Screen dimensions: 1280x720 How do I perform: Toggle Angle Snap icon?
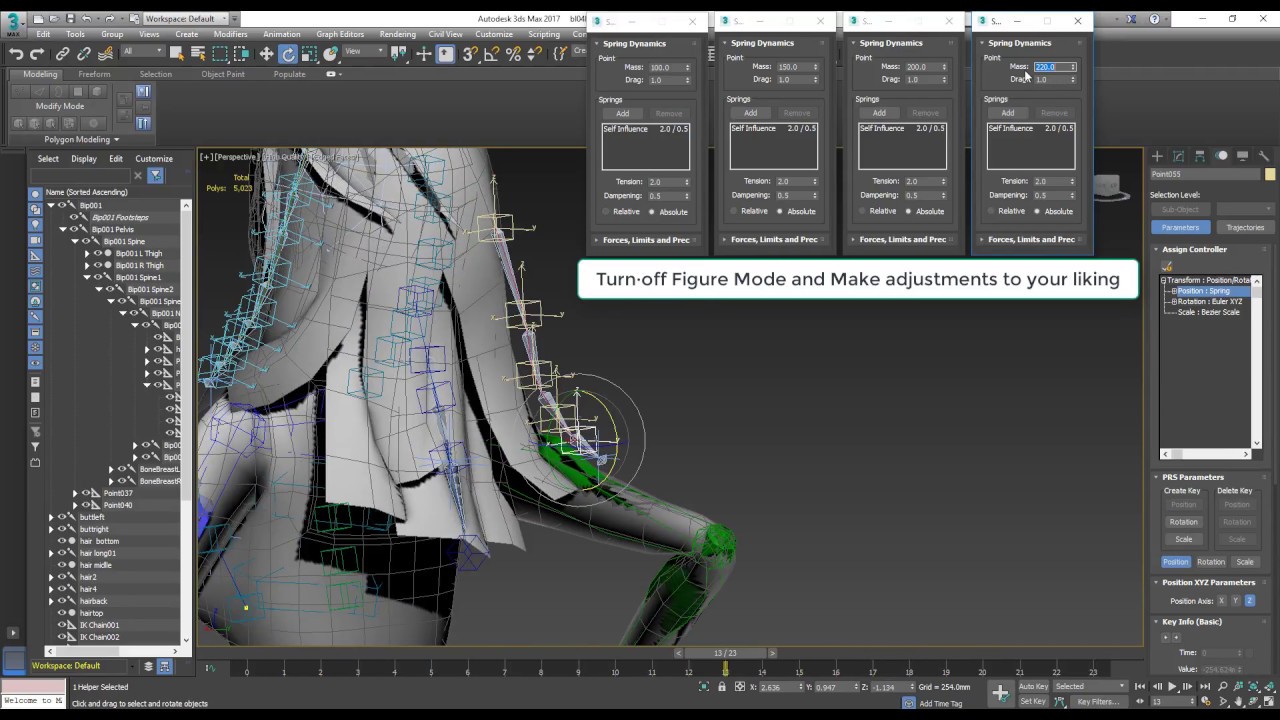pyautogui.click(x=492, y=54)
